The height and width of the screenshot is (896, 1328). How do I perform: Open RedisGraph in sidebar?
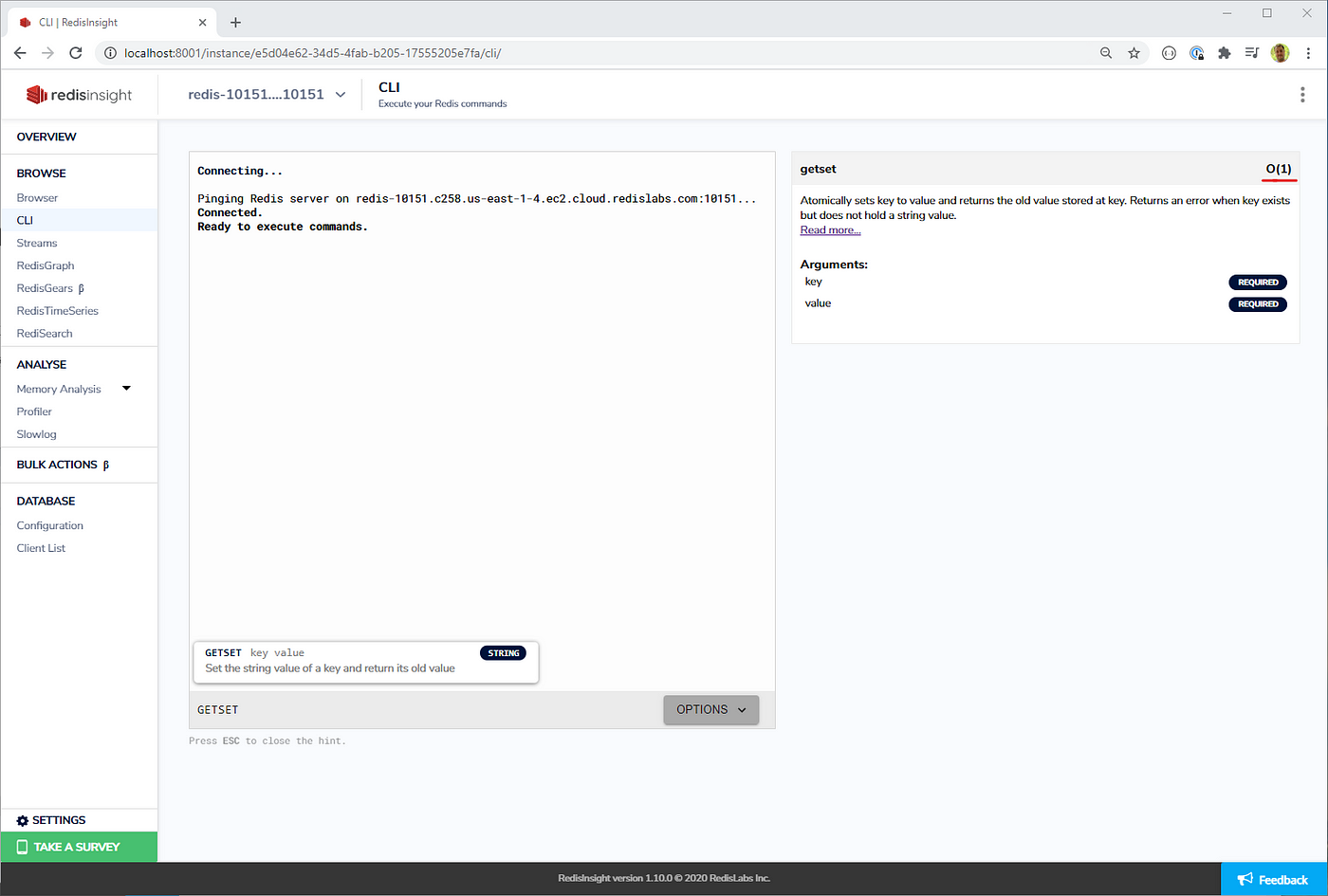coord(46,265)
